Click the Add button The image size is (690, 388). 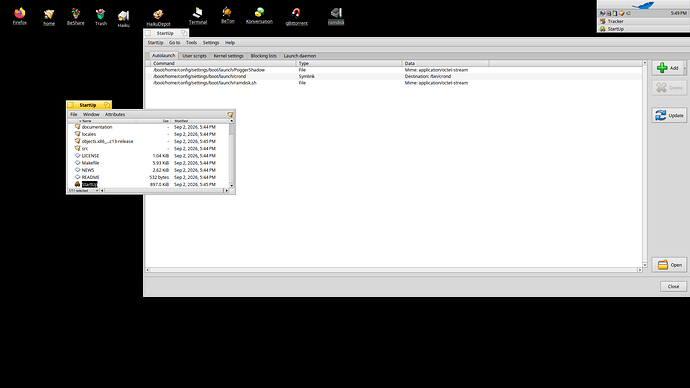668,68
